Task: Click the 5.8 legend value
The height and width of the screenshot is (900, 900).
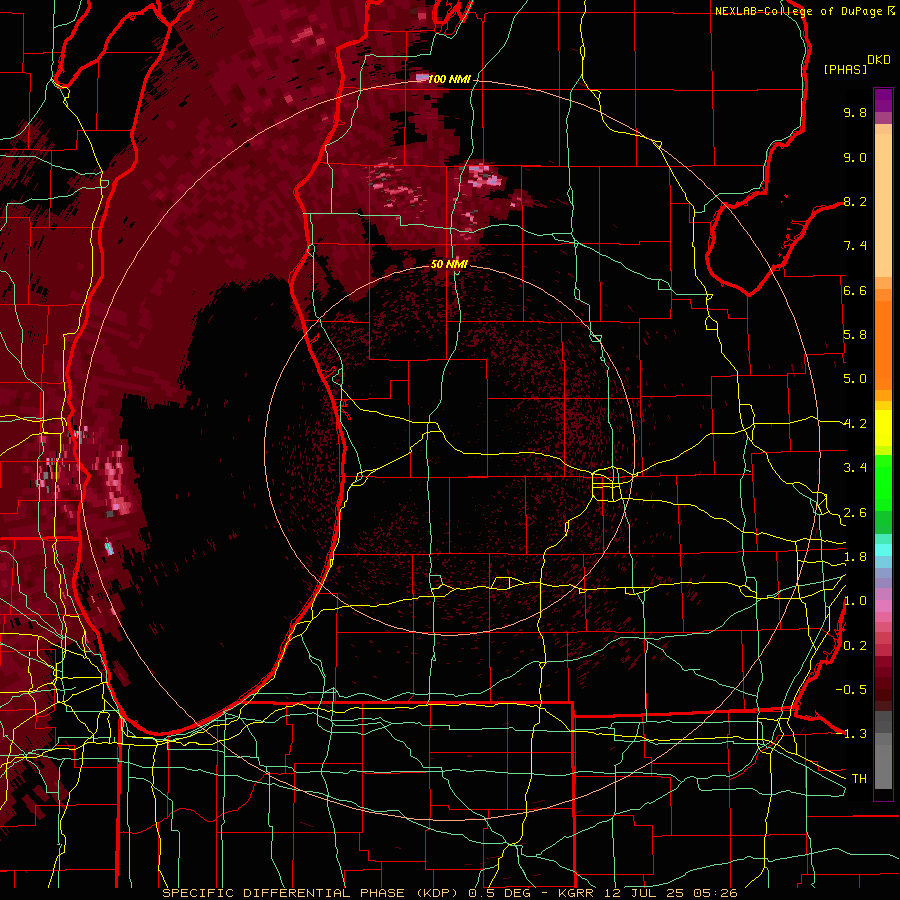Action: point(855,335)
